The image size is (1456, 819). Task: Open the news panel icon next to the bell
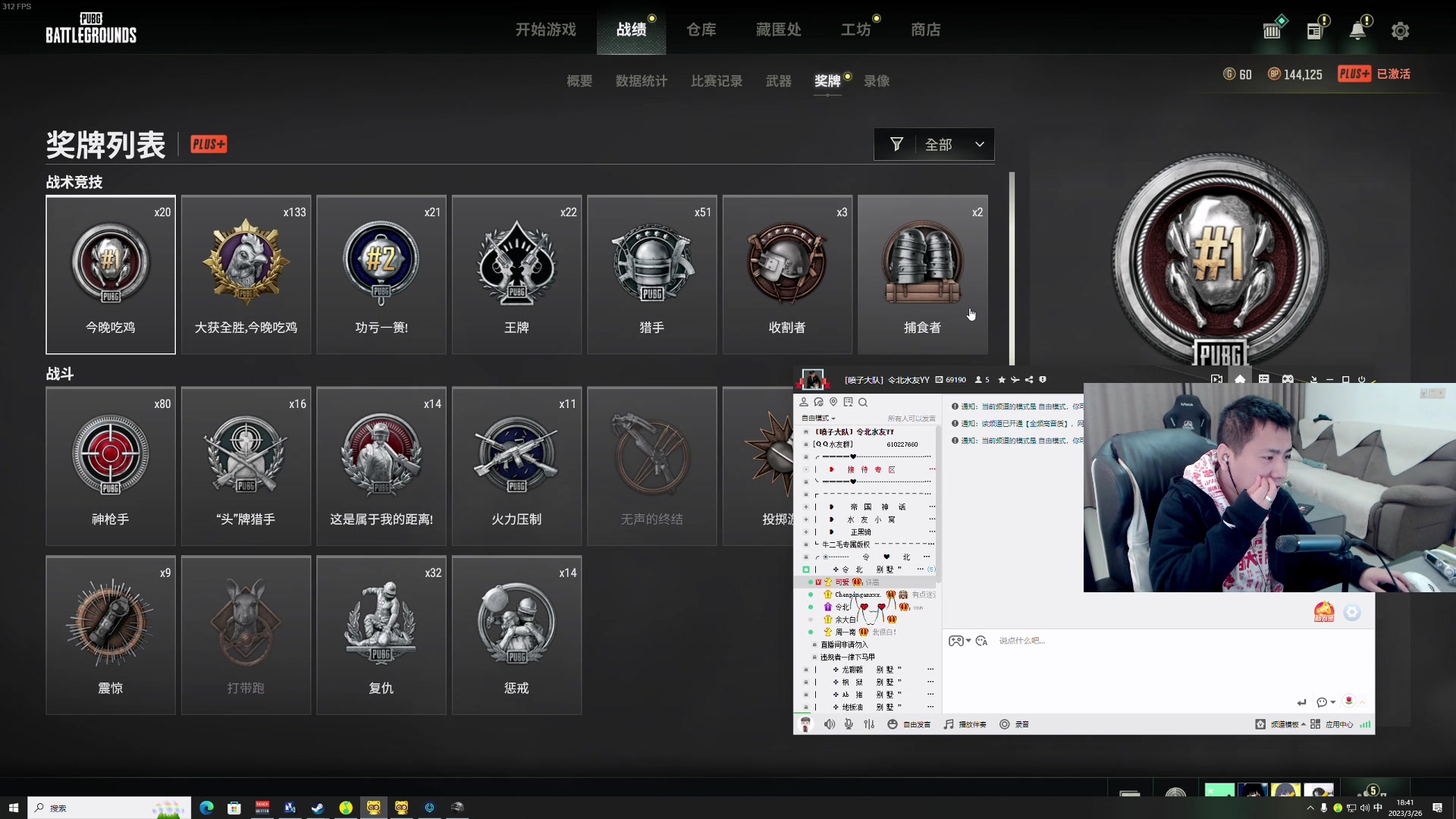[1315, 30]
